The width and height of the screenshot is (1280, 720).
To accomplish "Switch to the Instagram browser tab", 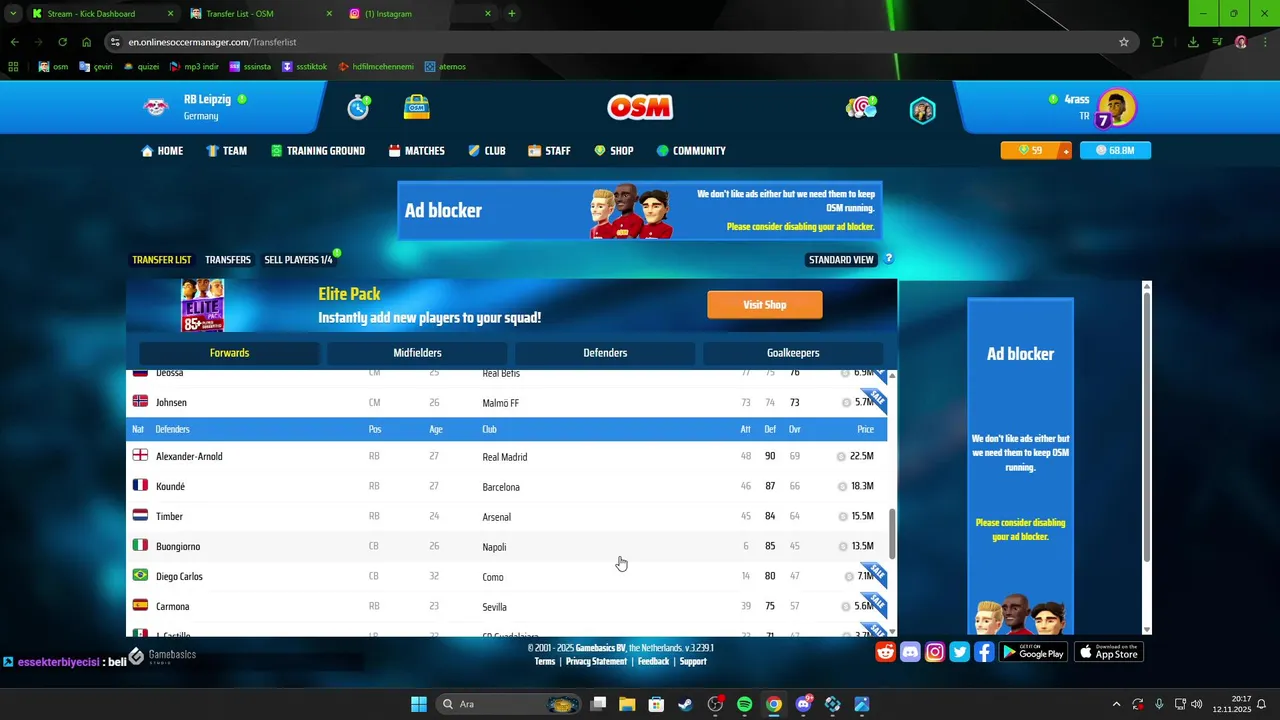I will 421,14.
